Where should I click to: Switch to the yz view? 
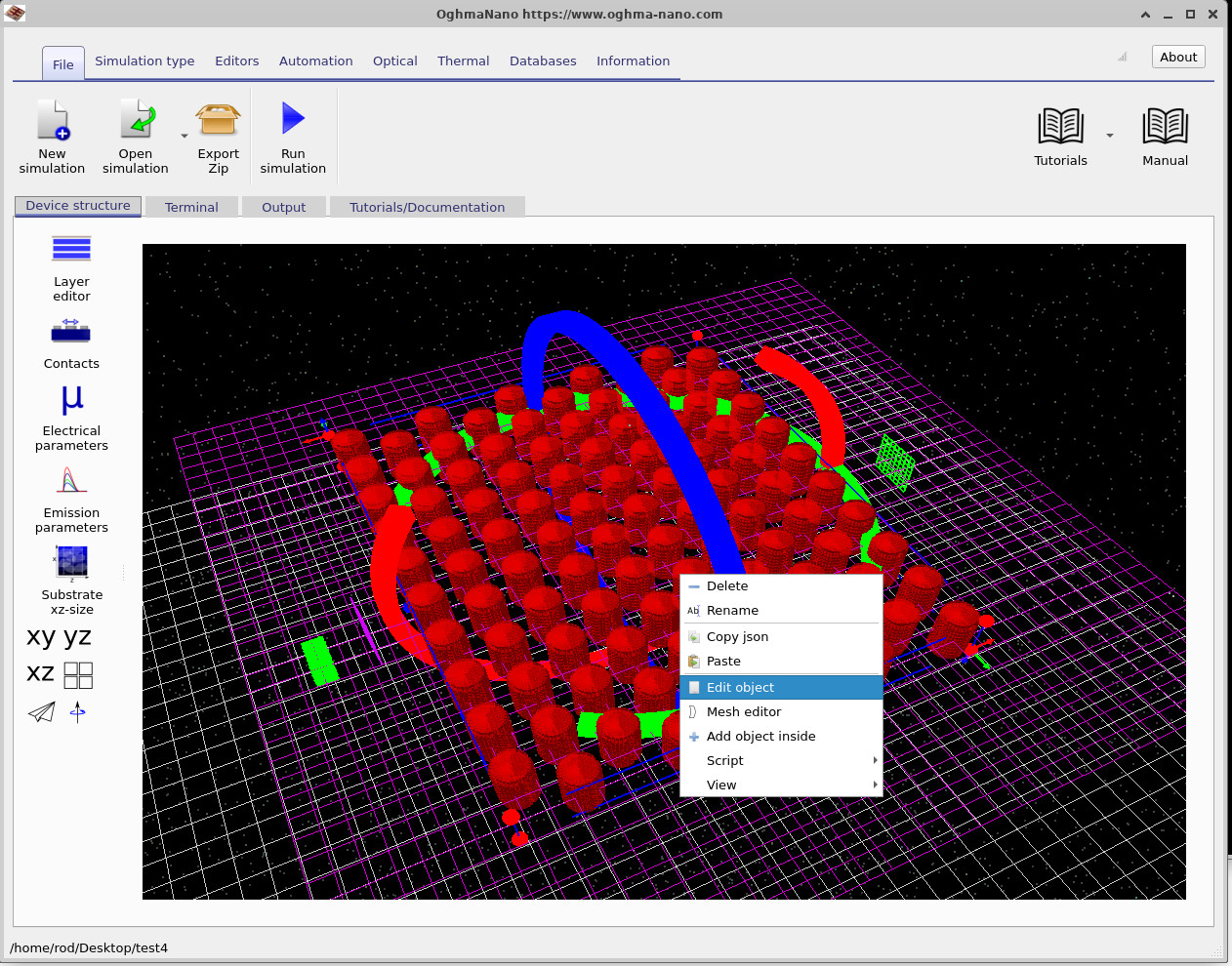[x=77, y=637]
